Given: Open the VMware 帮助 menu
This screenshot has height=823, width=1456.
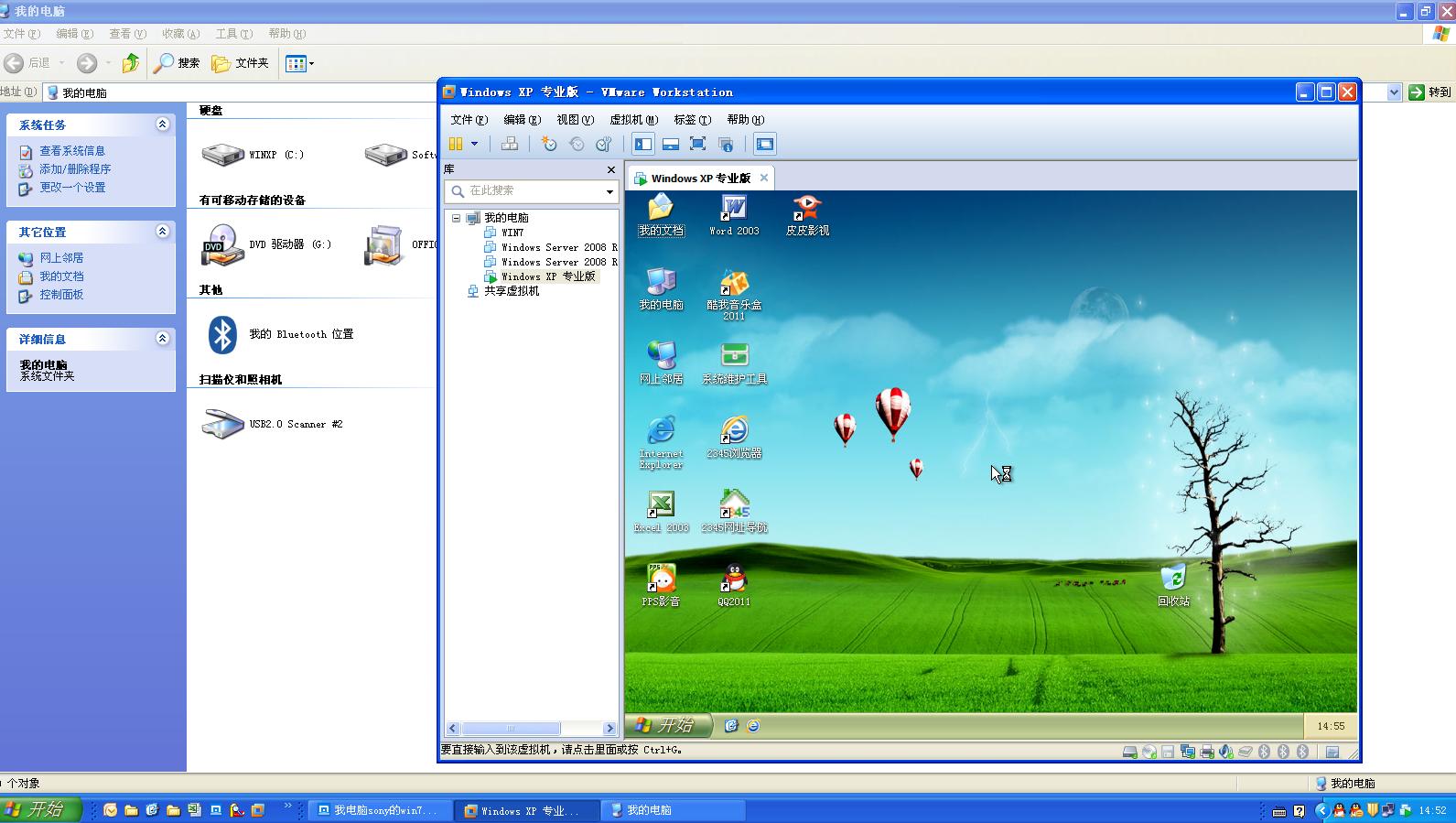Looking at the screenshot, I should point(745,119).
